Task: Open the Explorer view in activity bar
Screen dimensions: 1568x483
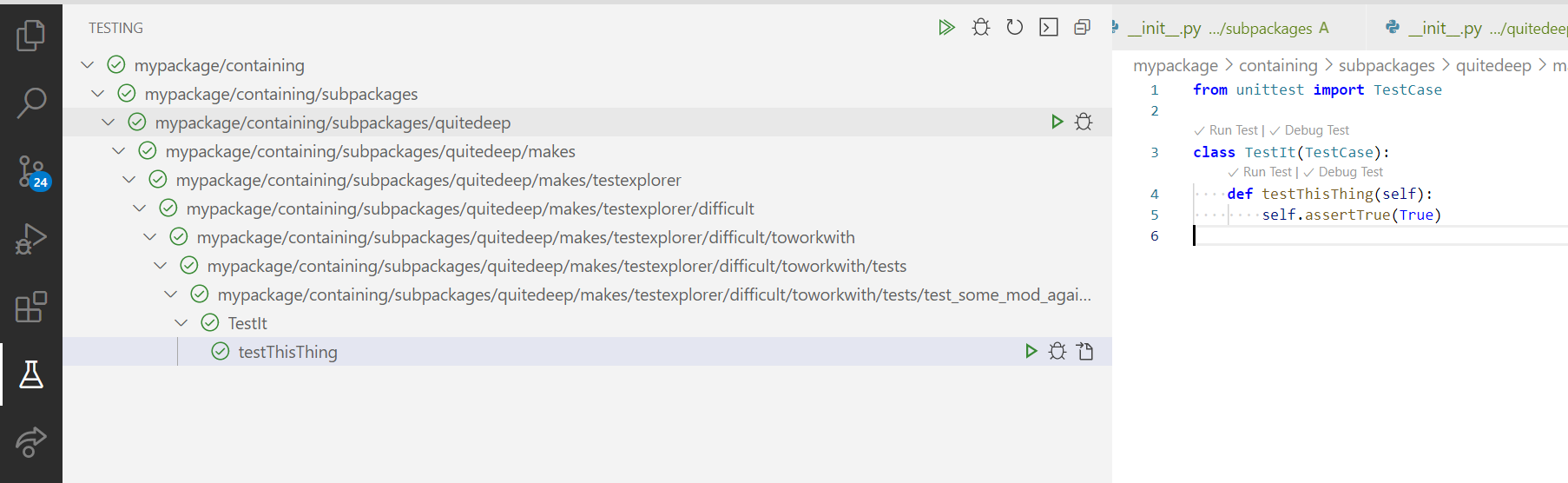Action: pyautogui.click(x=30, y=36)
